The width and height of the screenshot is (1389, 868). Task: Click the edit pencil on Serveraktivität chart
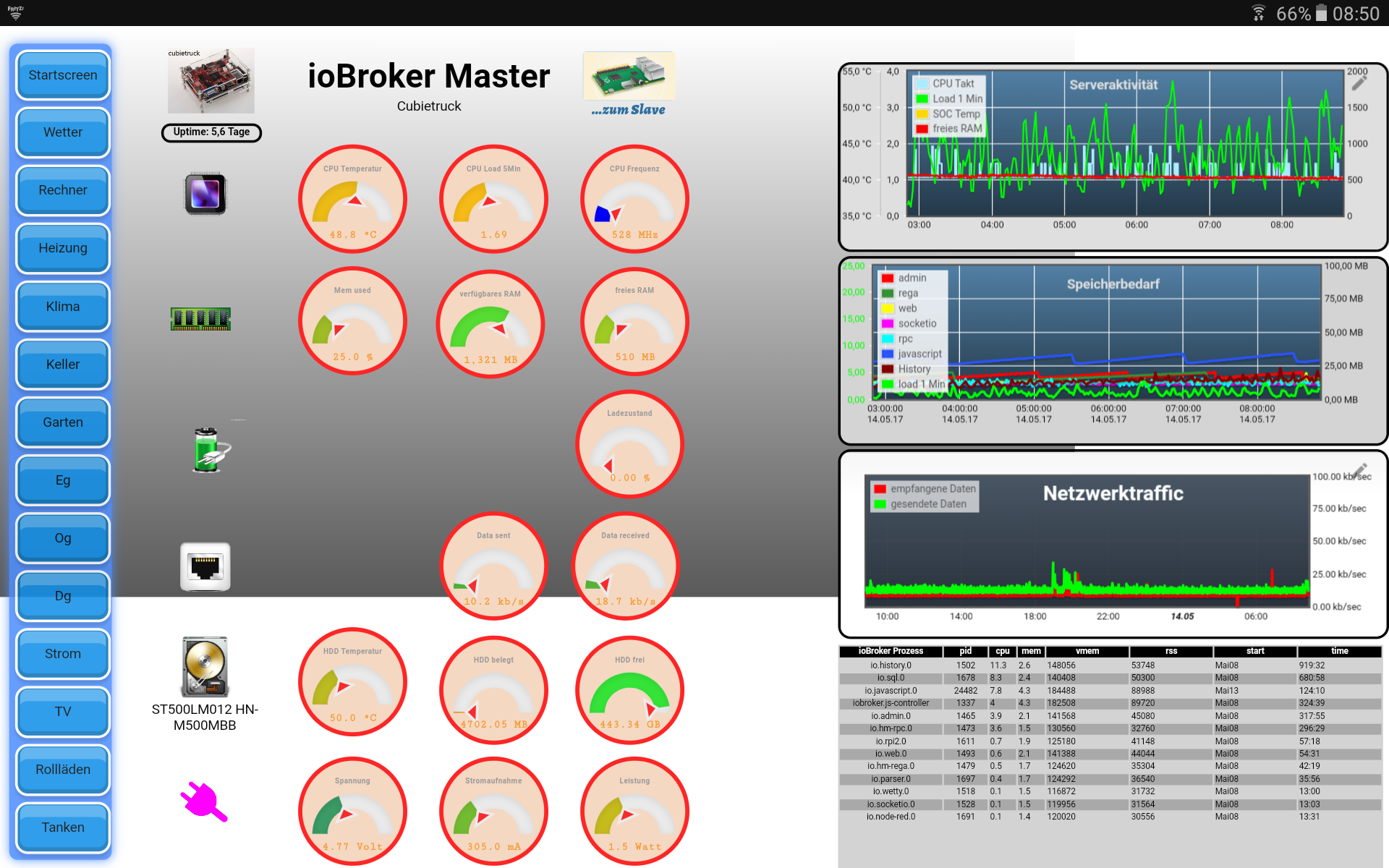[x=1359, y=83]
